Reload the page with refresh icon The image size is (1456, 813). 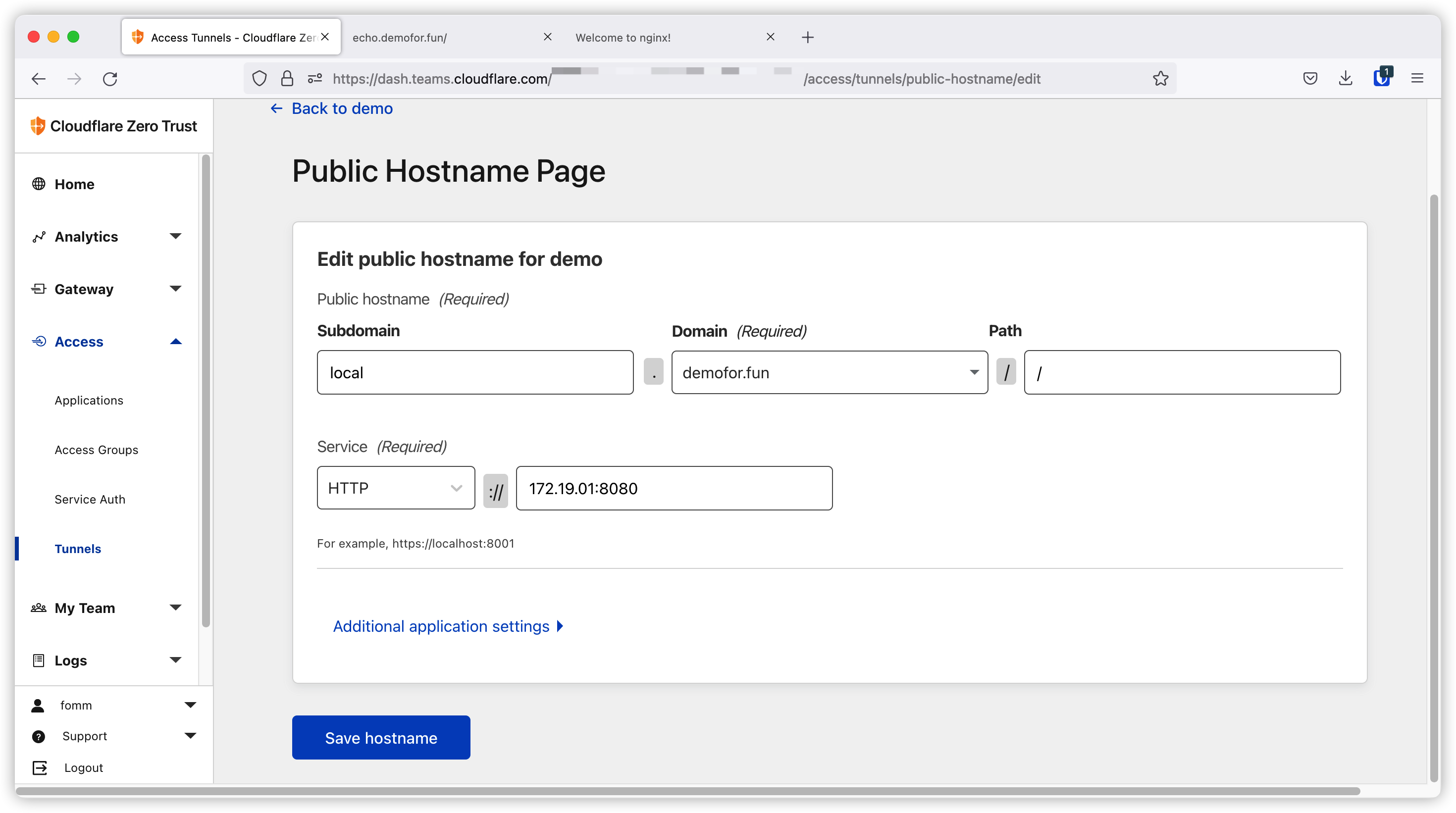110,79
